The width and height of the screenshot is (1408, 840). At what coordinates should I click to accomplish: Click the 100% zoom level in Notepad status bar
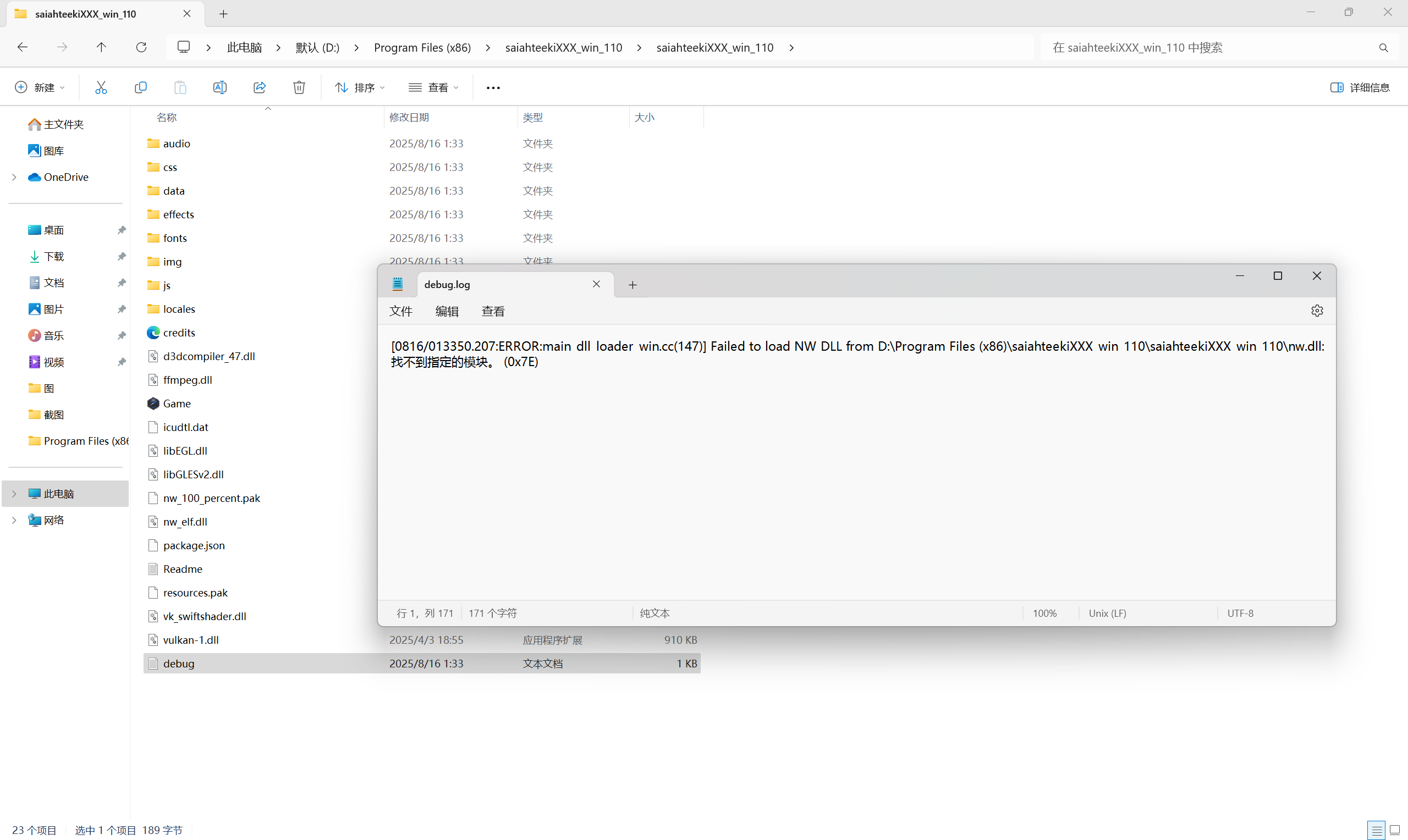click(x=1044, y=613)
